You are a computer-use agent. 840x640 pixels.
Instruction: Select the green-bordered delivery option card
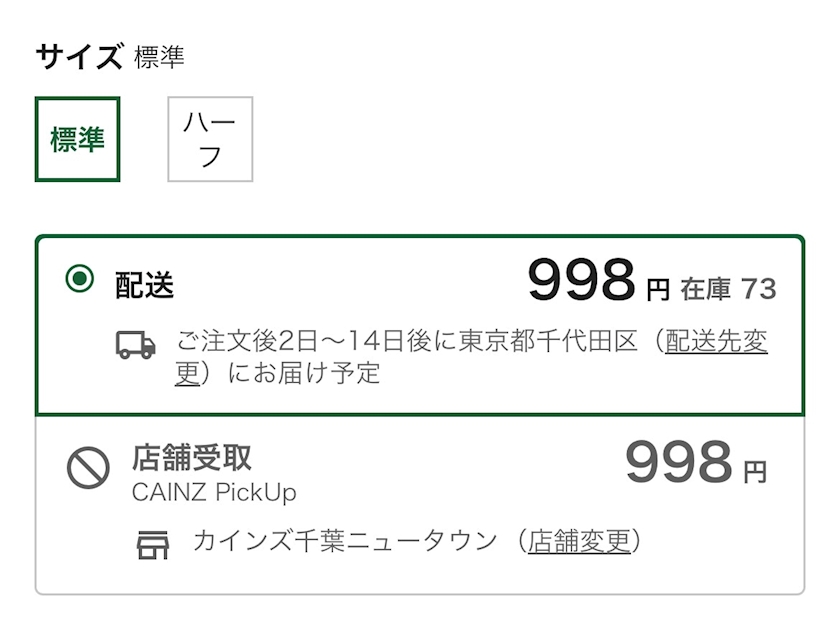420,325
